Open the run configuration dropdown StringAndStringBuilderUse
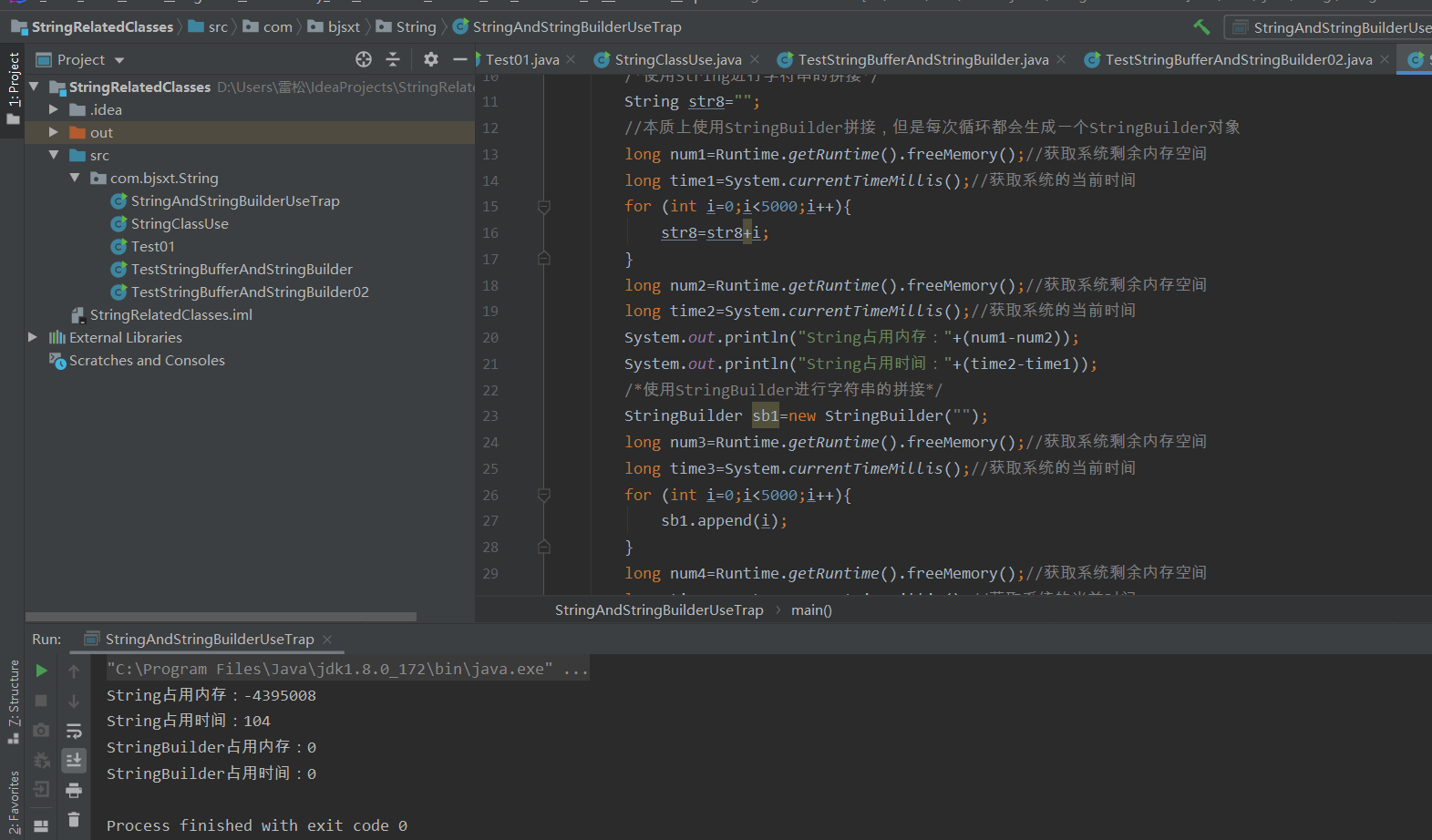 click(x=1330, y=27)
